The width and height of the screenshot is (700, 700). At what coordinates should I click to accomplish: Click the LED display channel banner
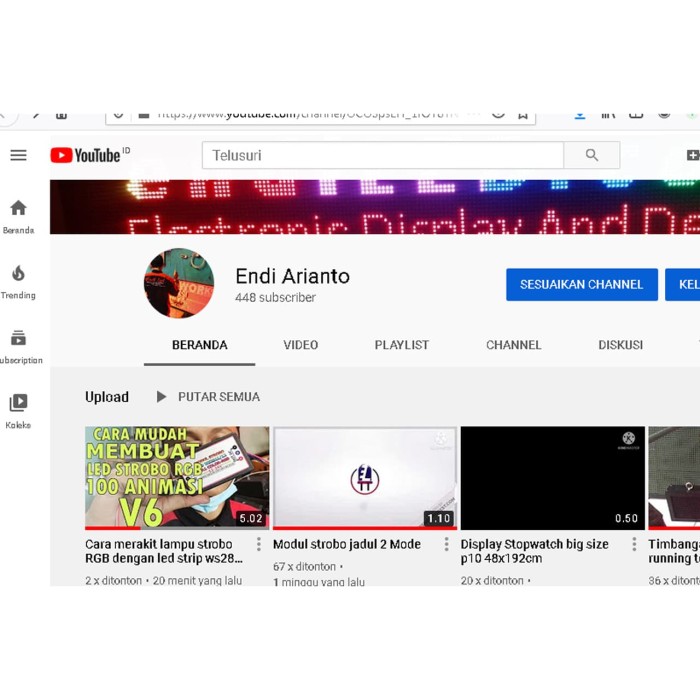click(375, 207)
